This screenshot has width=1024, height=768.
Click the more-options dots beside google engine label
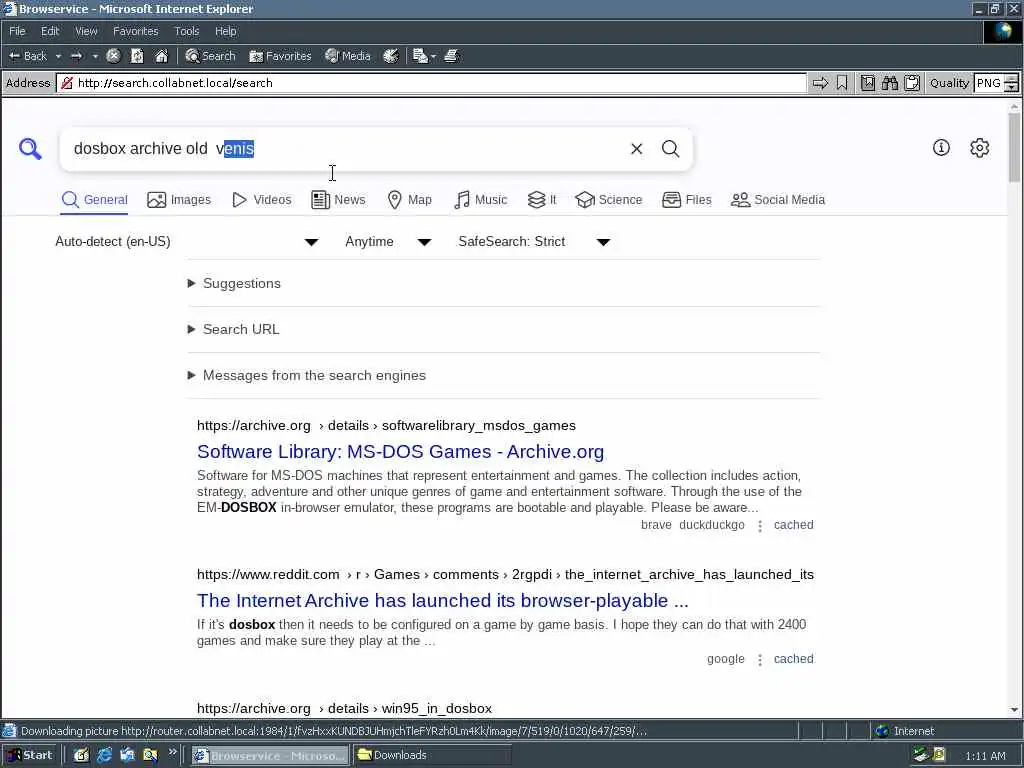coord(760,660)
